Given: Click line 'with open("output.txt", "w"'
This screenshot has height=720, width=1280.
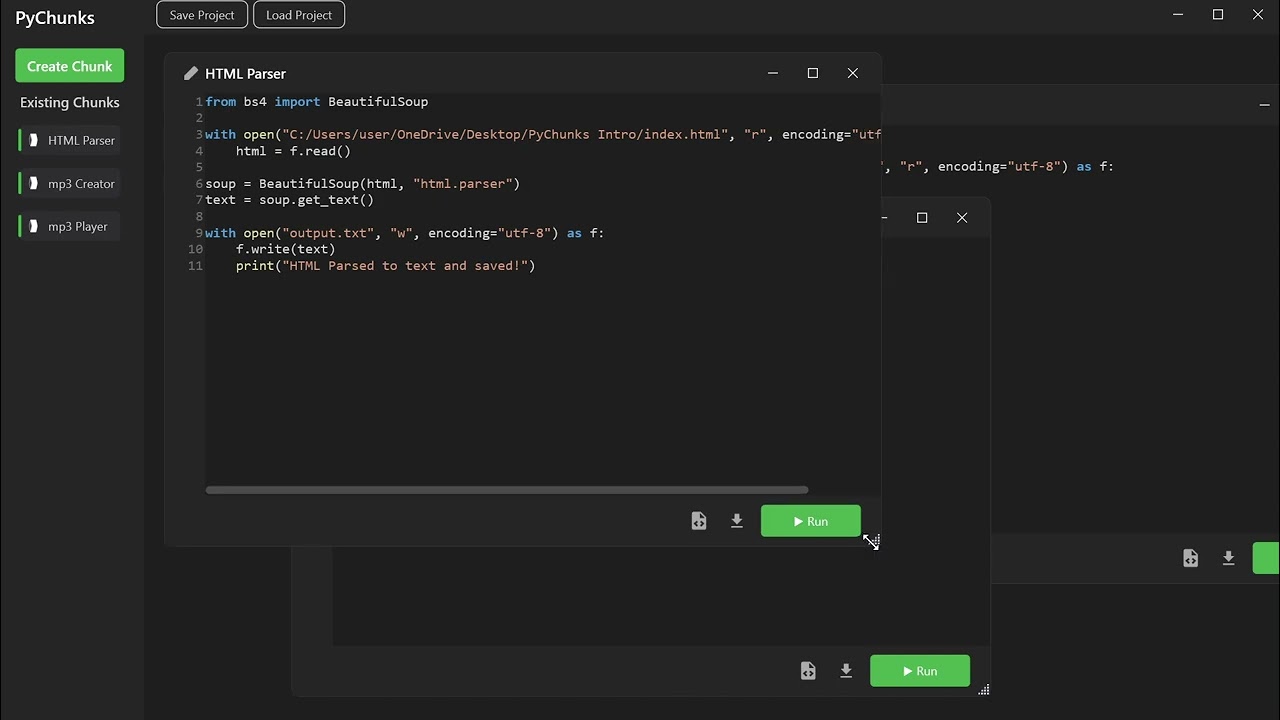Looking at the screenshot, I should pyautogui.click(x=405, y=233).
